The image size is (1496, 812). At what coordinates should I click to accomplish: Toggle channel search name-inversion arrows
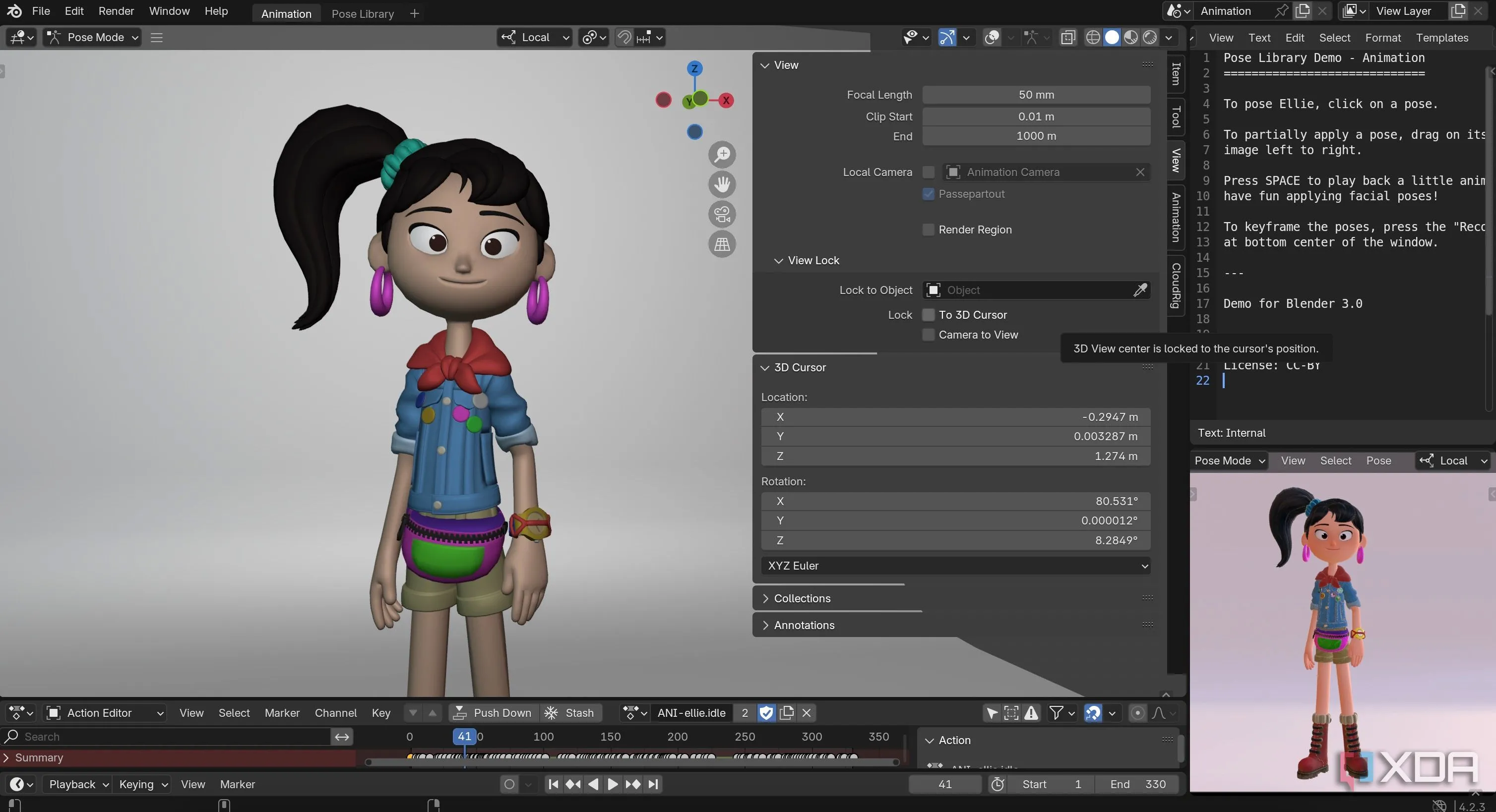point(342,737)
